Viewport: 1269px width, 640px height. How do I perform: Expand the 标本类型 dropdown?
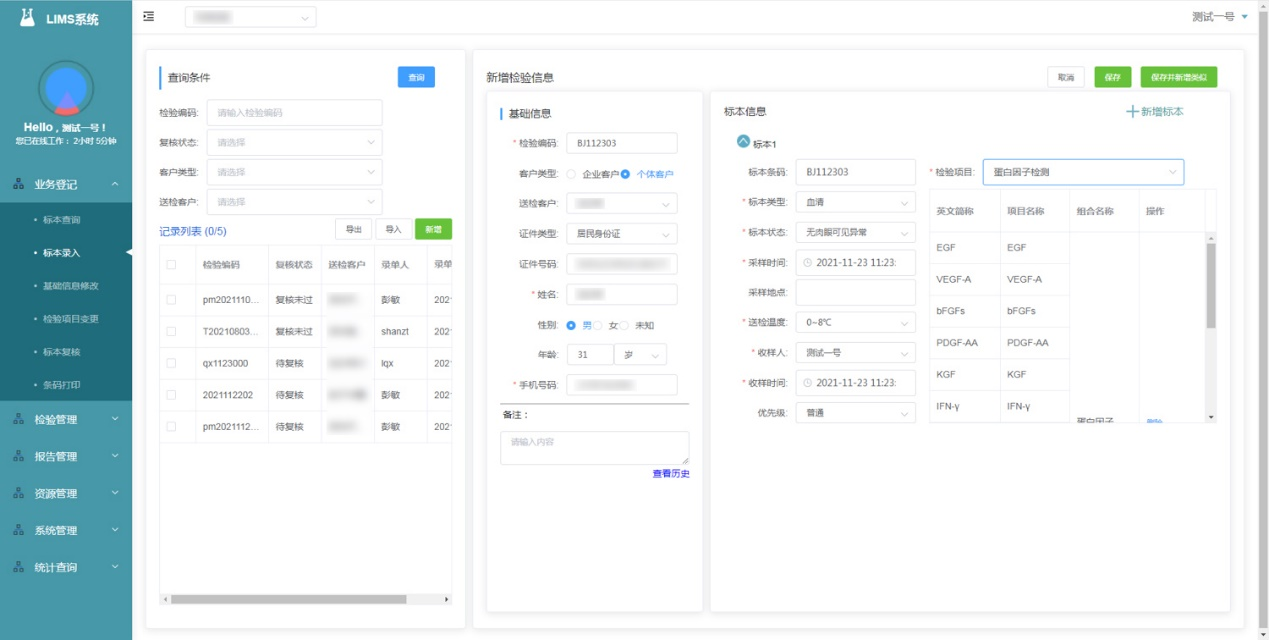(855, 202)
